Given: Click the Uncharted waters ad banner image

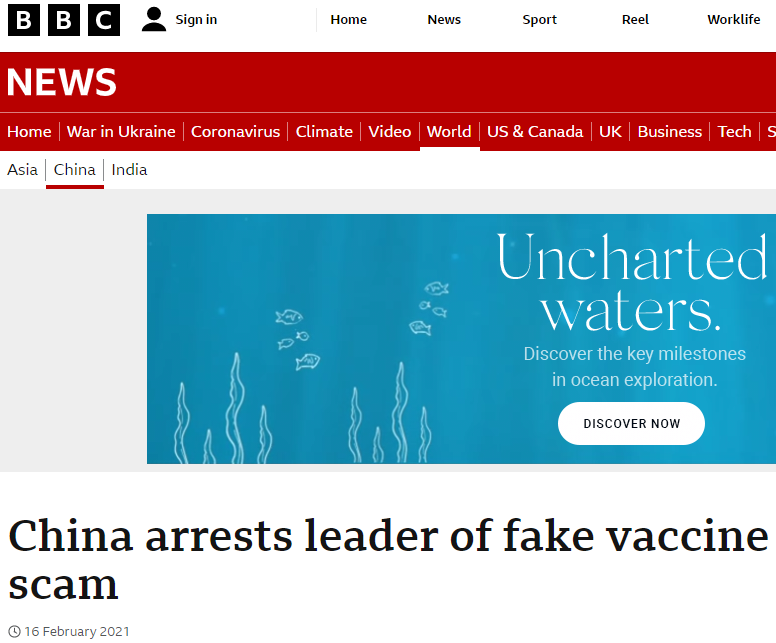Looking at the screenshot, I should [x=461, y=339].
